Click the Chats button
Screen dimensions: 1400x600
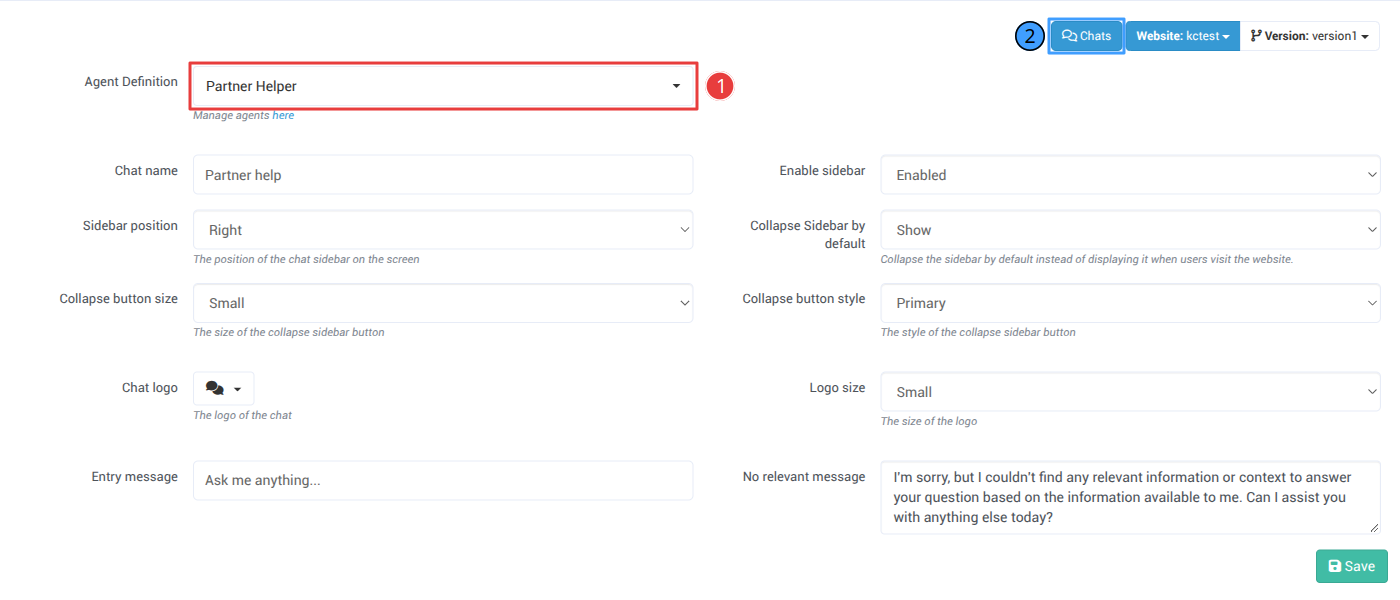(1086, 36)
